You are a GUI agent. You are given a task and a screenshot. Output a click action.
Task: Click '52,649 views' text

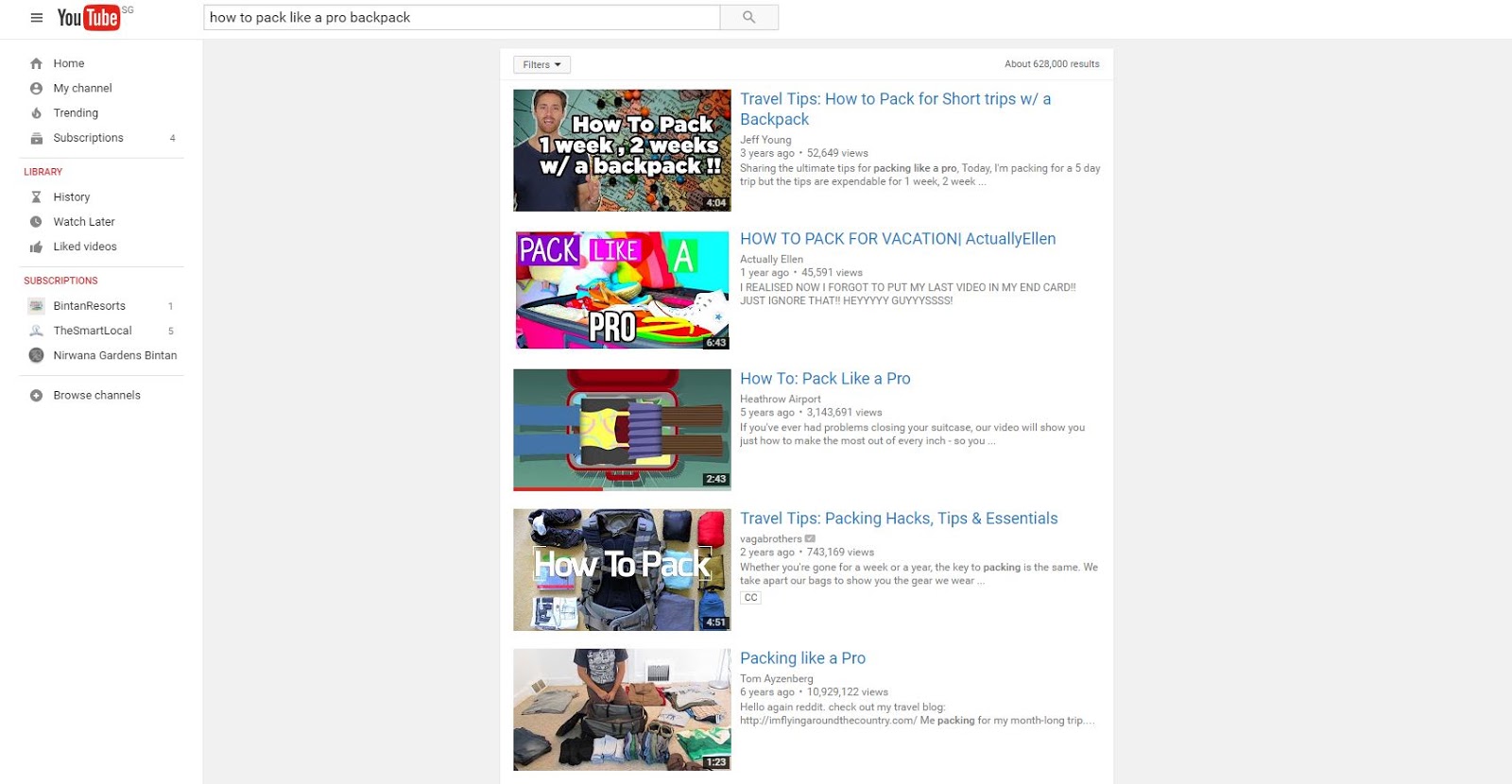coord(837,153)
